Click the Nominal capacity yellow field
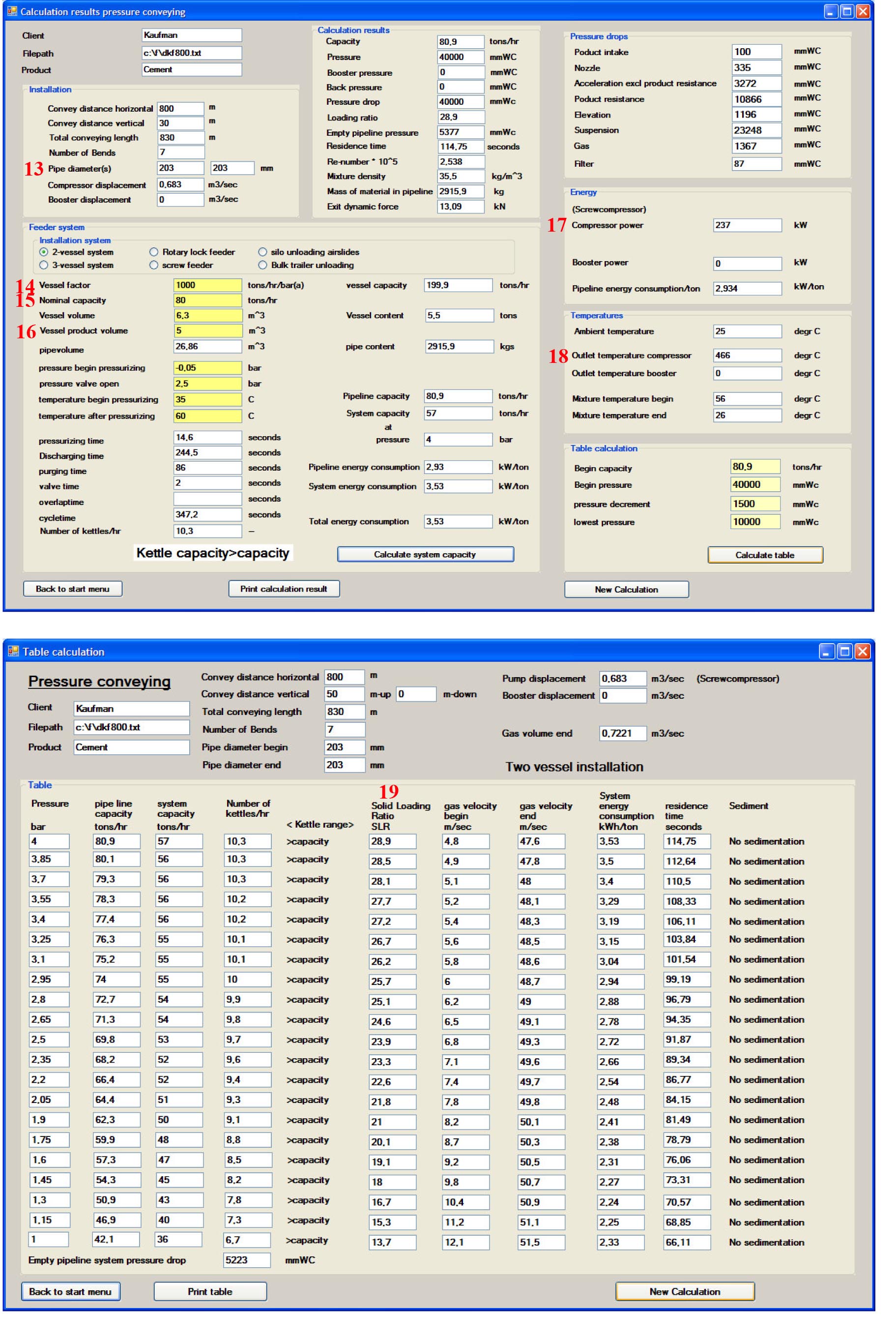Screen dimensions: 896x1340 pyautogui.click(x=207, y=300)
